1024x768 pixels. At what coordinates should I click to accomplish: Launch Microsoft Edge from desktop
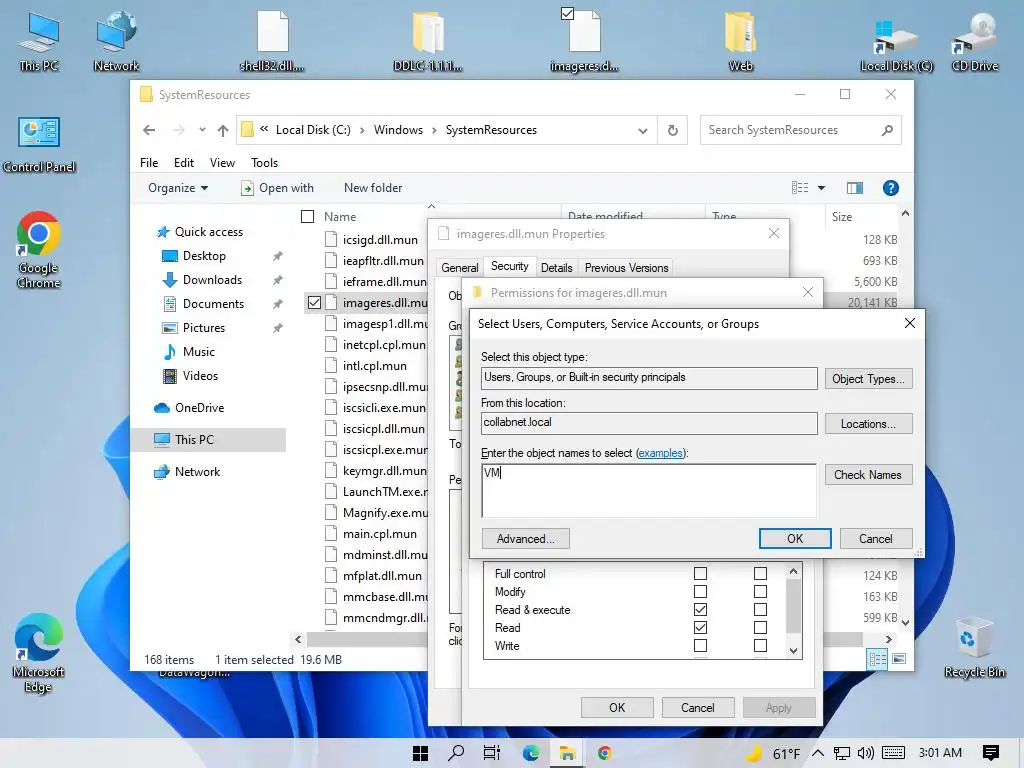39,653
